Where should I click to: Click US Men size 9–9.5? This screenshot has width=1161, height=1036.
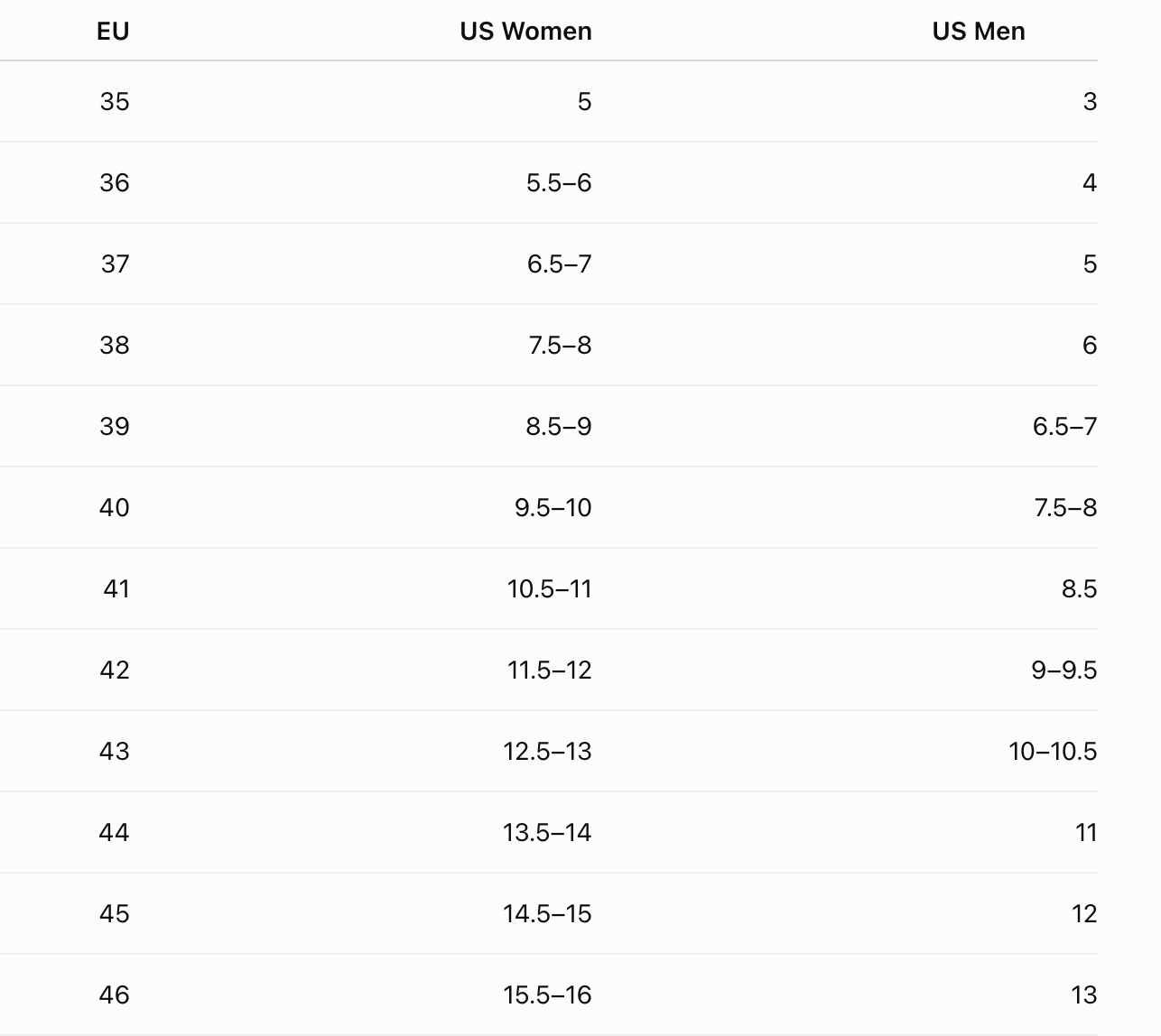[x=1064, y=670]
